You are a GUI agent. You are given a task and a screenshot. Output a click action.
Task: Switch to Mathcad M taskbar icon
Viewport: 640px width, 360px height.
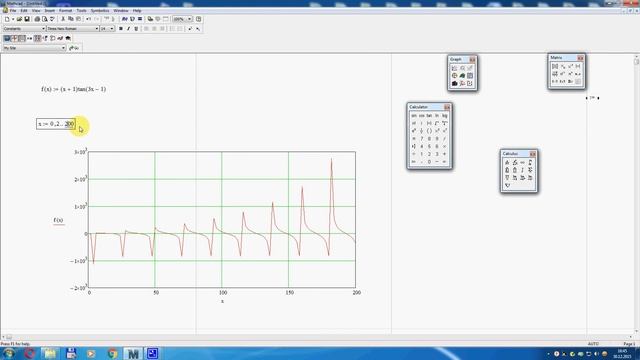[x=132, y=353]
